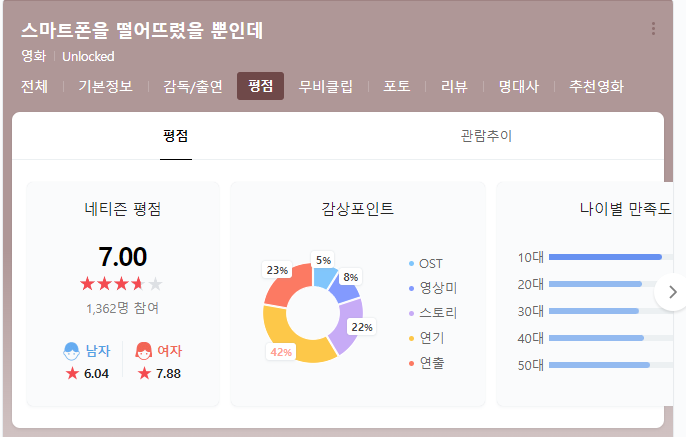686x437 pixels.
Task: Click the 10대 satisfaction bar
Action: (x=611, y=257)
